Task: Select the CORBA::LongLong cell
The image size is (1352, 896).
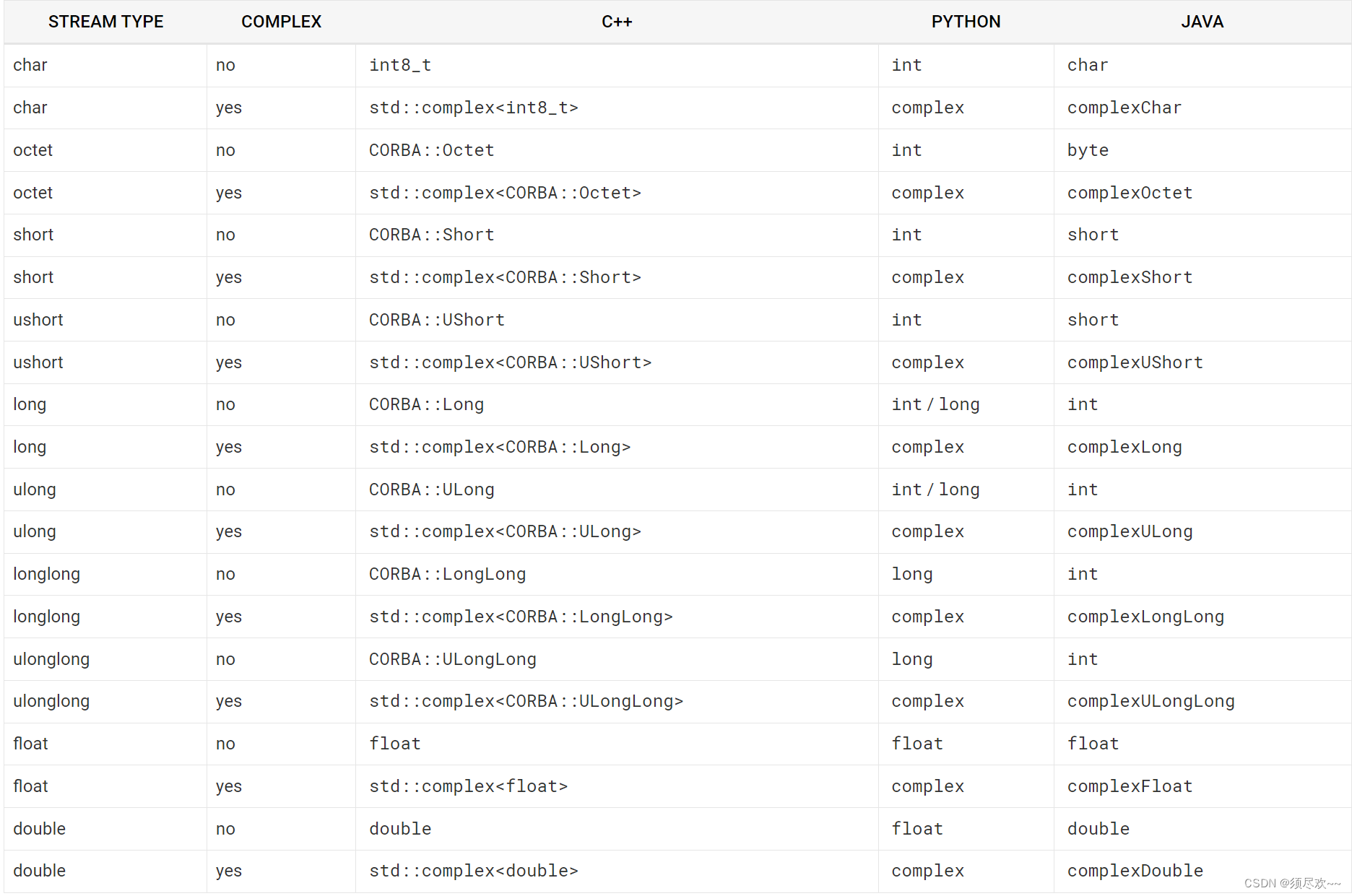Action: [448, 574]
